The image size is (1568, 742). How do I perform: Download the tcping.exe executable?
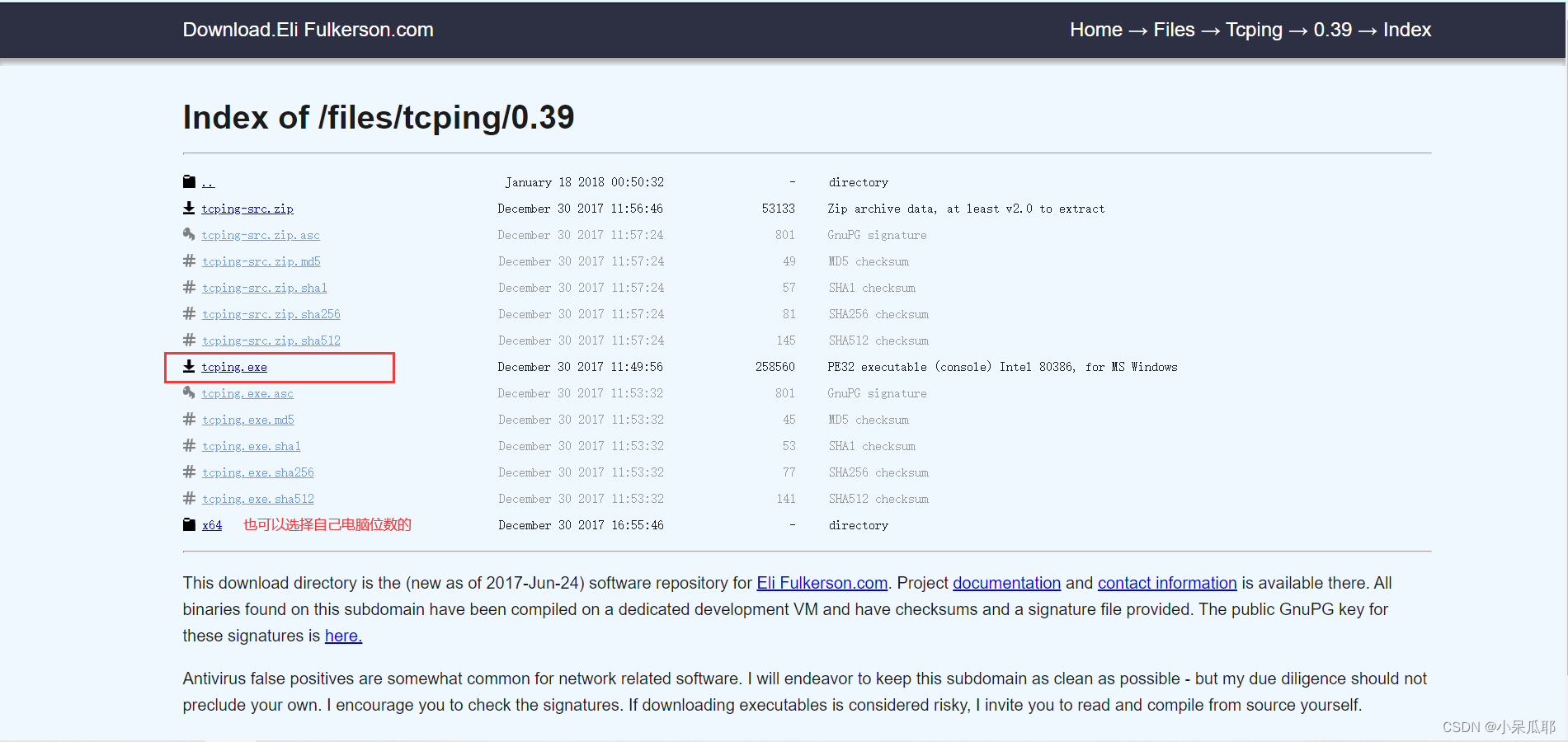coord(234,367)
